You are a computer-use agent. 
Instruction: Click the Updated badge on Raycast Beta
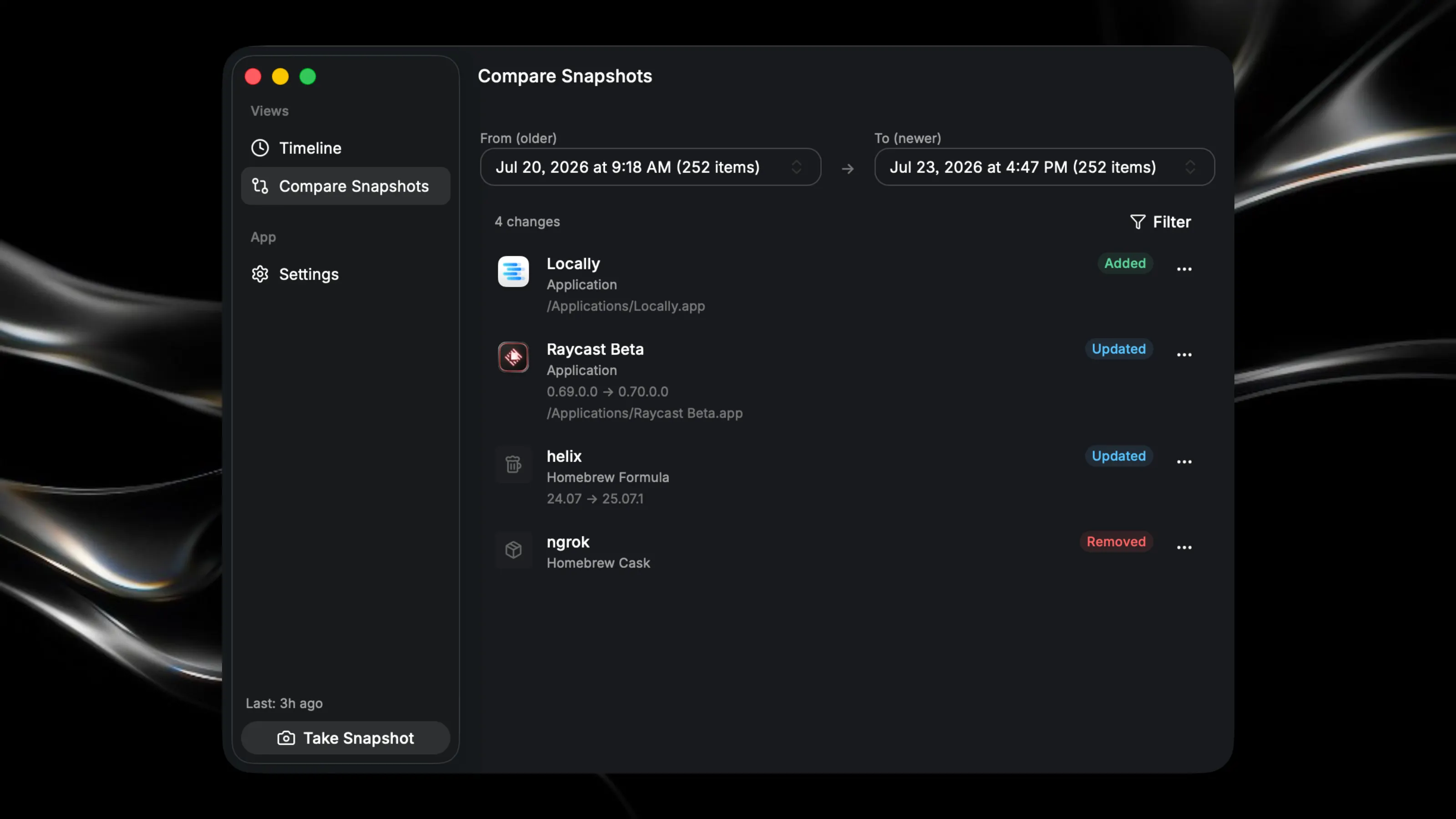[1118, 349]
